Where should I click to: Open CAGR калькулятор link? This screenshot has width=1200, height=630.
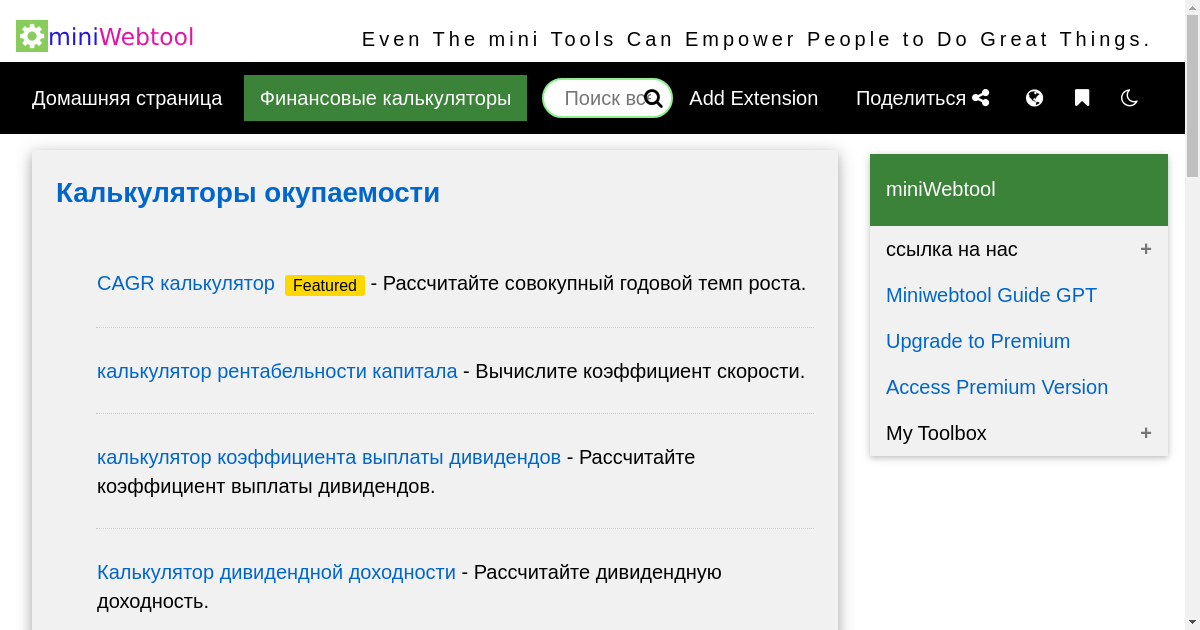pyautogui.click(x=186, y=283)
